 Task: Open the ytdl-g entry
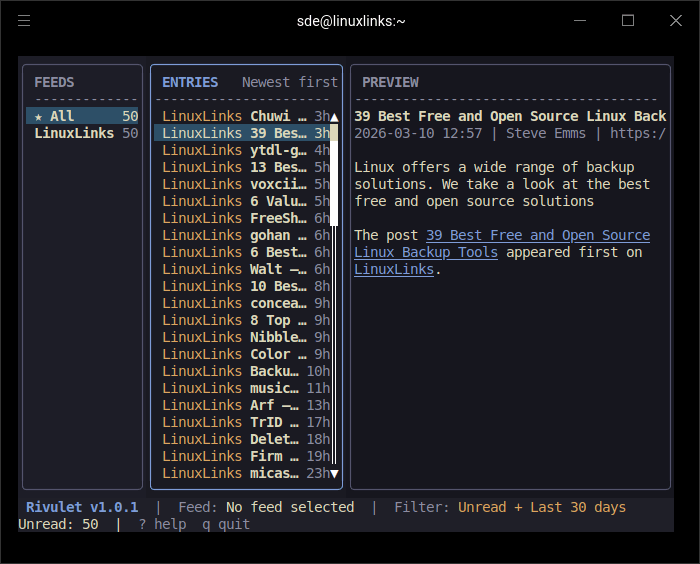[245, 150]
